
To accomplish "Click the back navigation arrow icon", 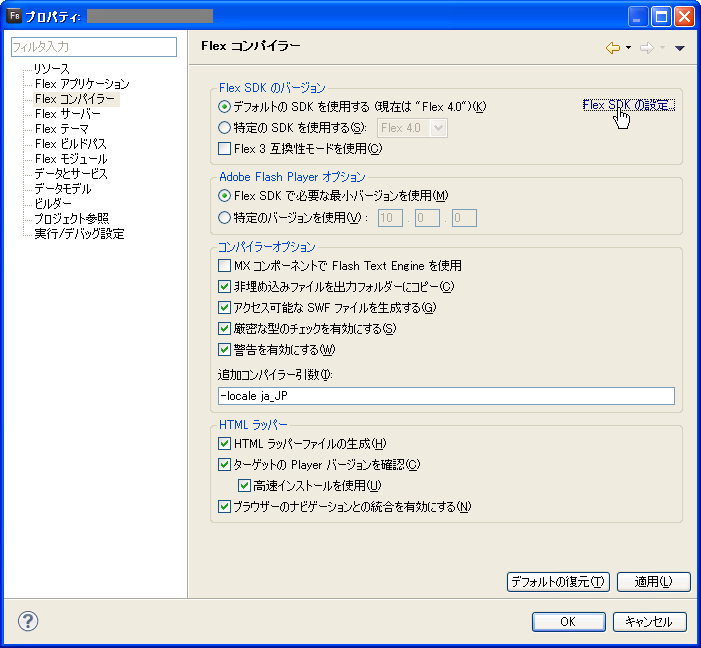I will (612, 47).
